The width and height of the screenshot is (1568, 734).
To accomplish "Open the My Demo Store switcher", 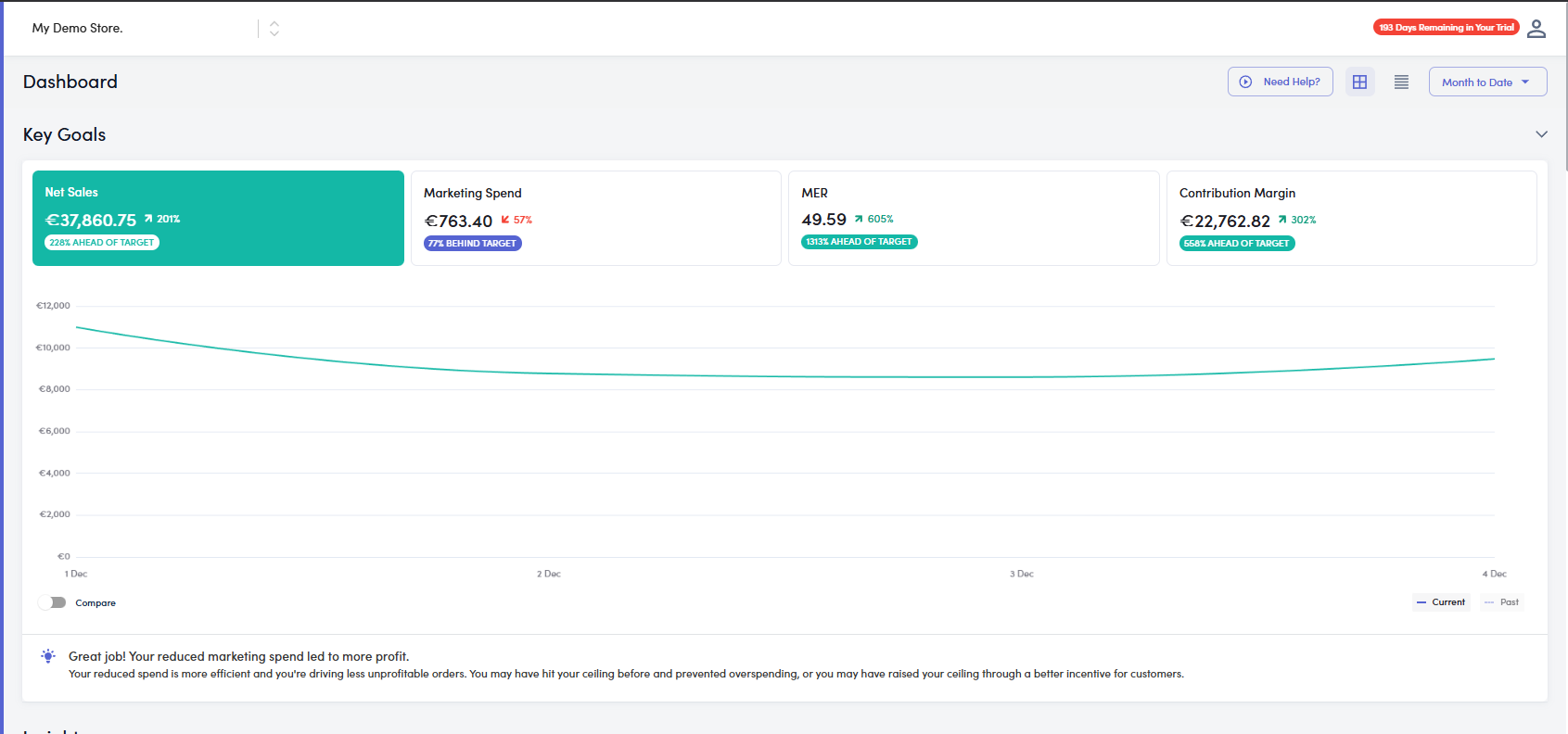I will [274, 29].
